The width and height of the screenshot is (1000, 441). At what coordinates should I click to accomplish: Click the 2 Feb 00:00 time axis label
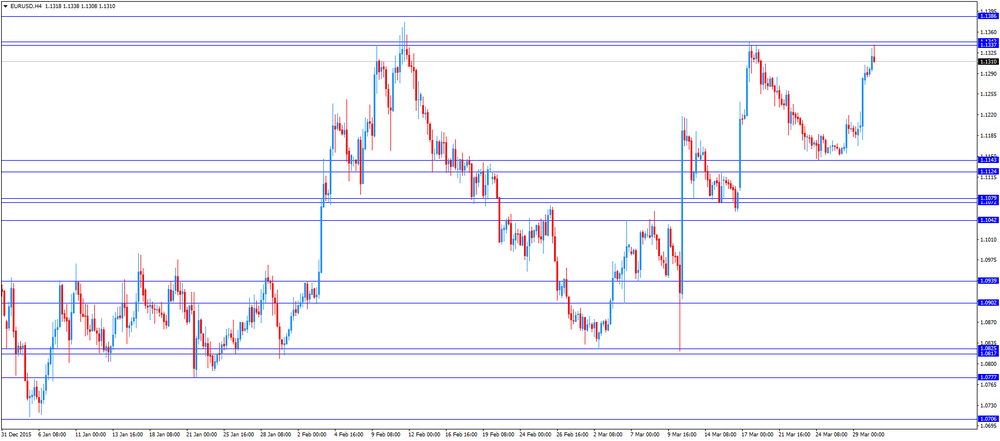pos(314,433)
